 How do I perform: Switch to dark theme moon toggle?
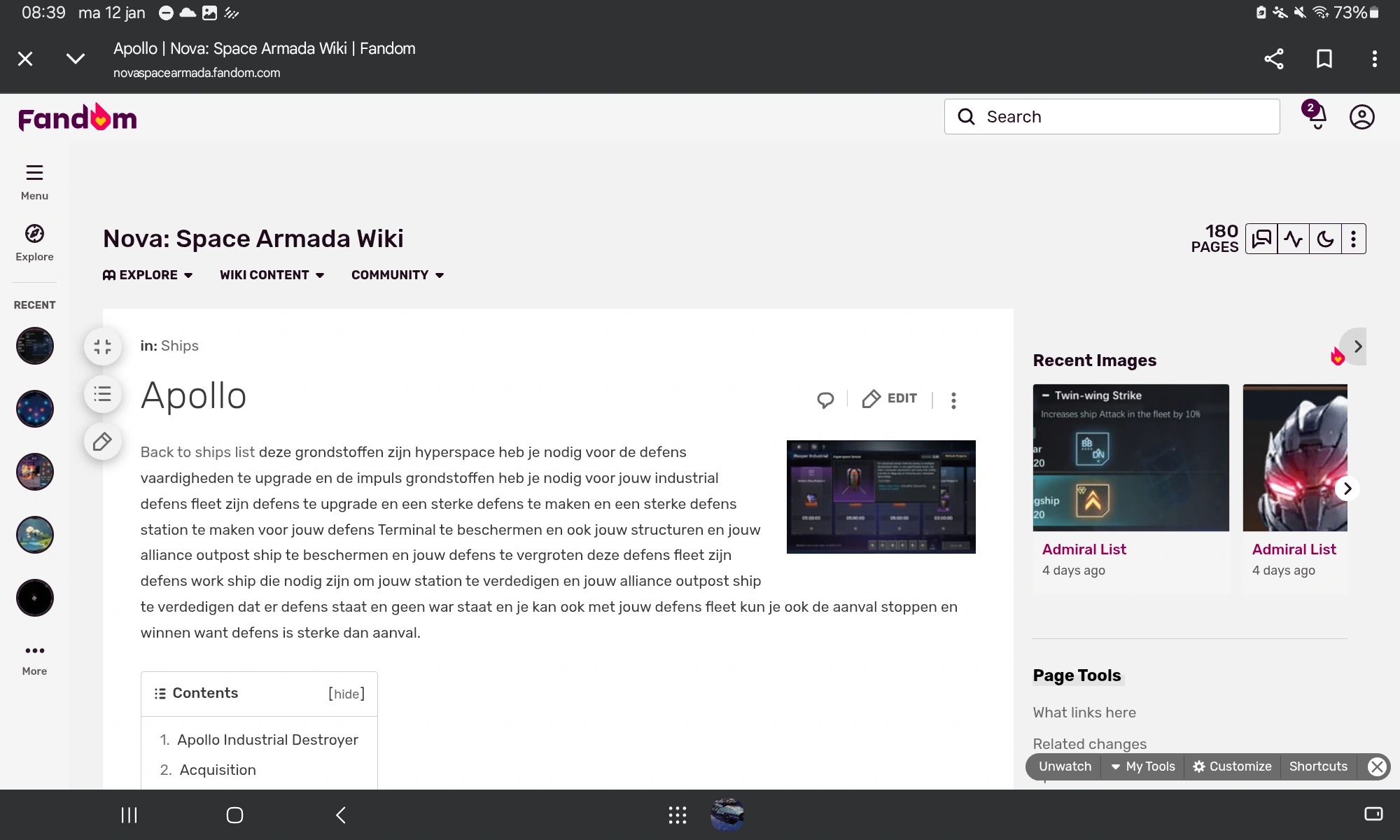1325,239
